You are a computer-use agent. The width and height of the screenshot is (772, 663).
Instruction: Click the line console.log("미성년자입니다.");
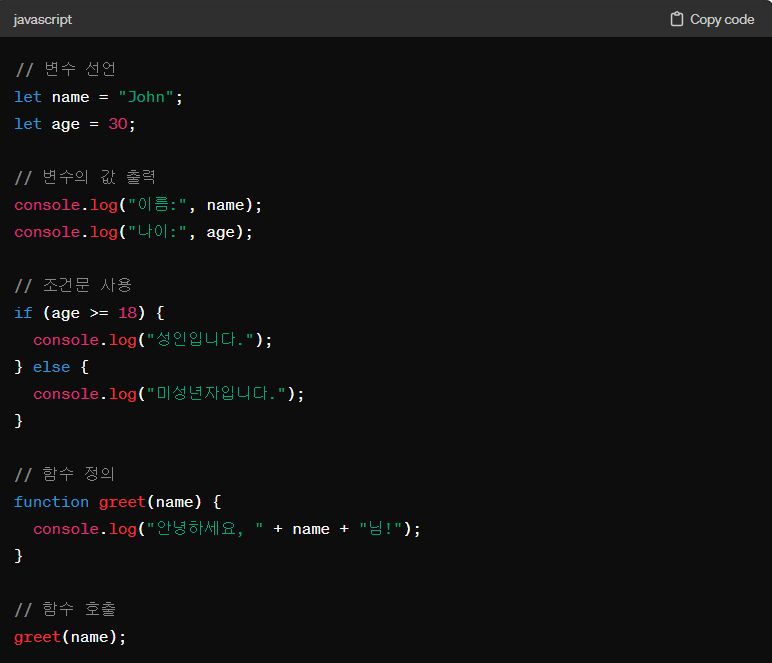168,394
